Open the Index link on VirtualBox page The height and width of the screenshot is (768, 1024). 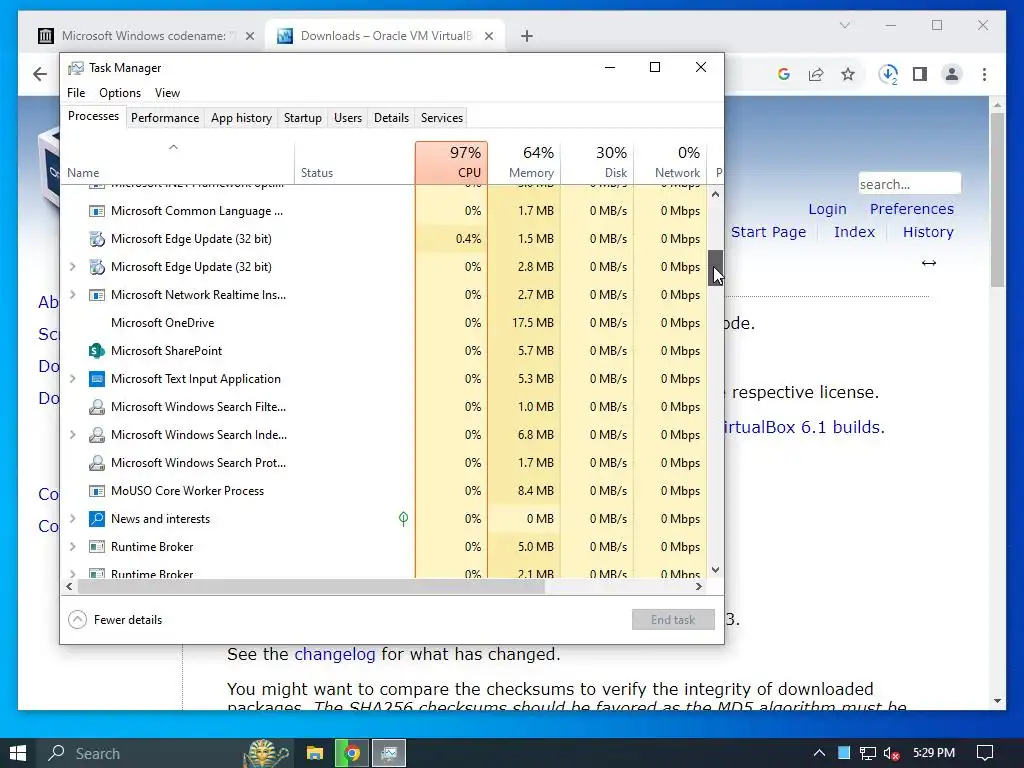[x=854, y=232]
